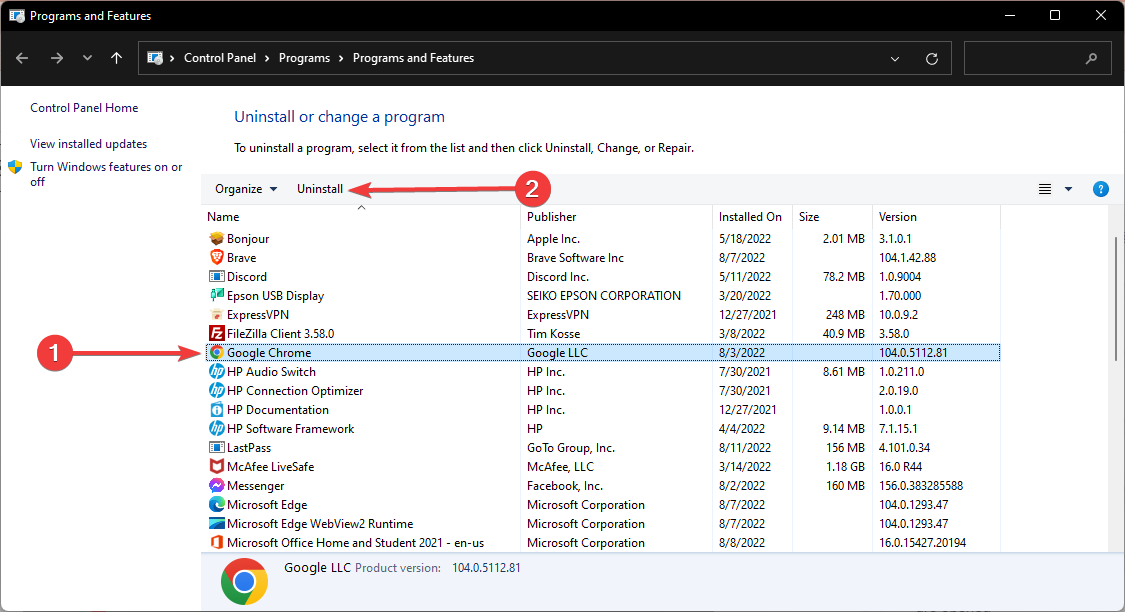Open help with the question mark icon

click(x=1101, y=189)
